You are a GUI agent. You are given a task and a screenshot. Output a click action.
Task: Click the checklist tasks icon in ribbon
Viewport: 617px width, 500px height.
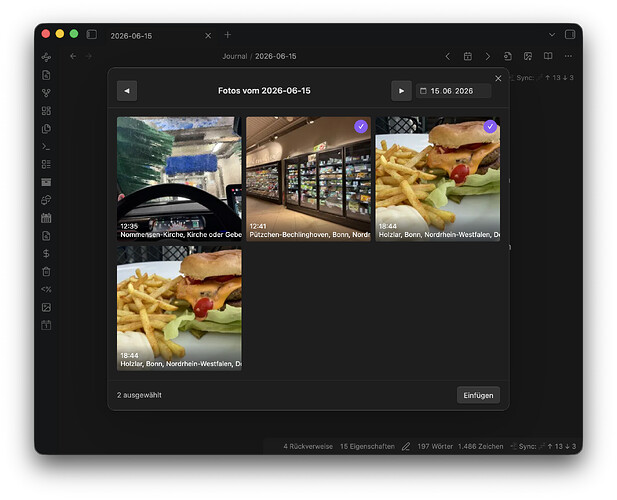pos(46,164)
